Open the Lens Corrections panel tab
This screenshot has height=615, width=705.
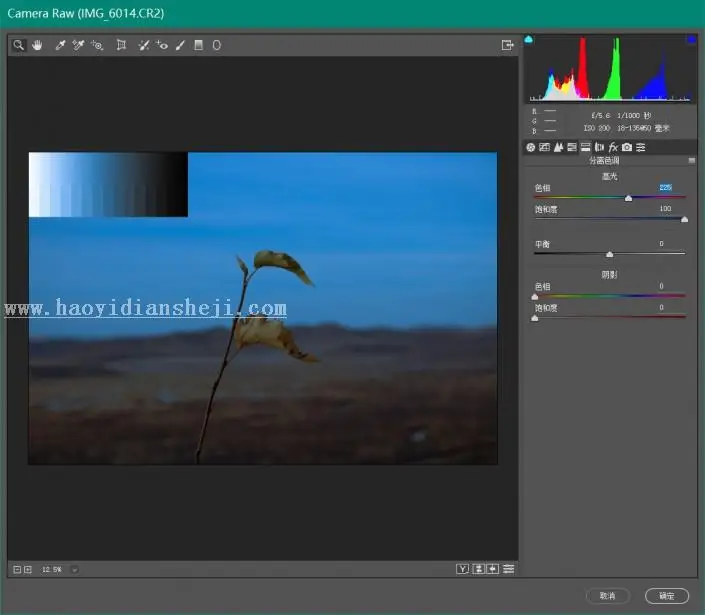[x=599, y=147]
